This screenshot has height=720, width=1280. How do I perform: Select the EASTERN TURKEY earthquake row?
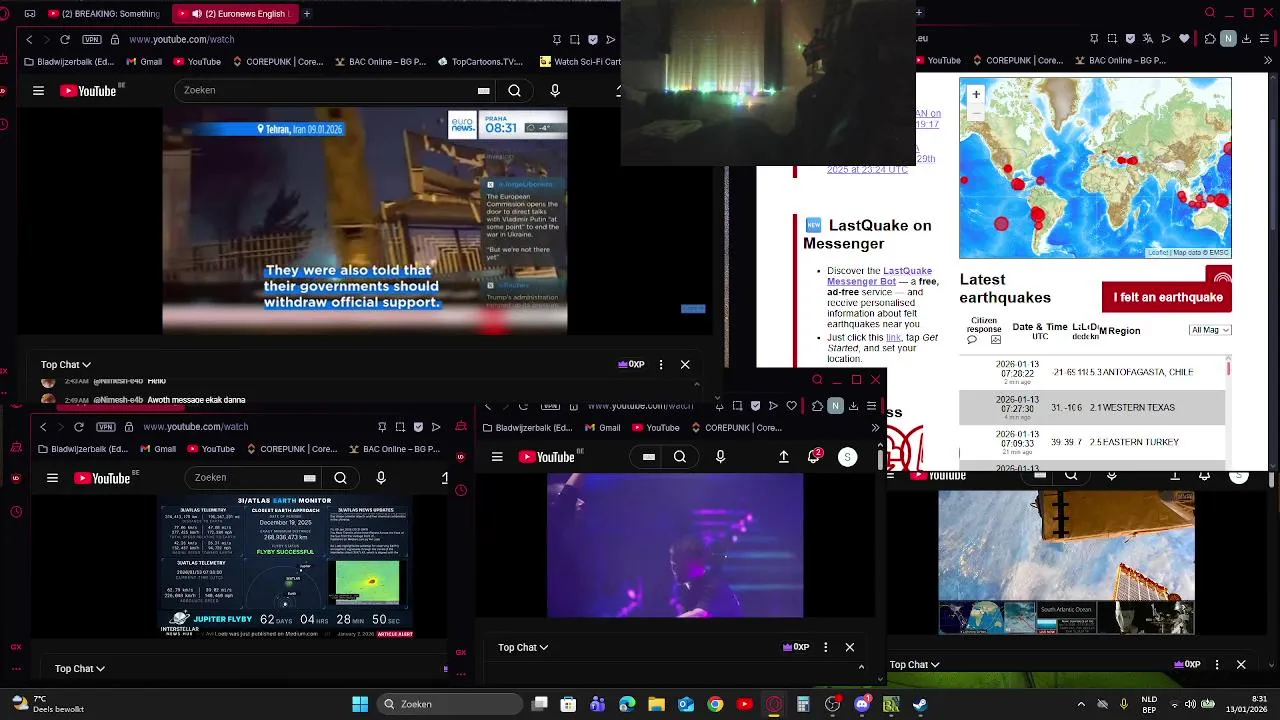[1092, 441]
